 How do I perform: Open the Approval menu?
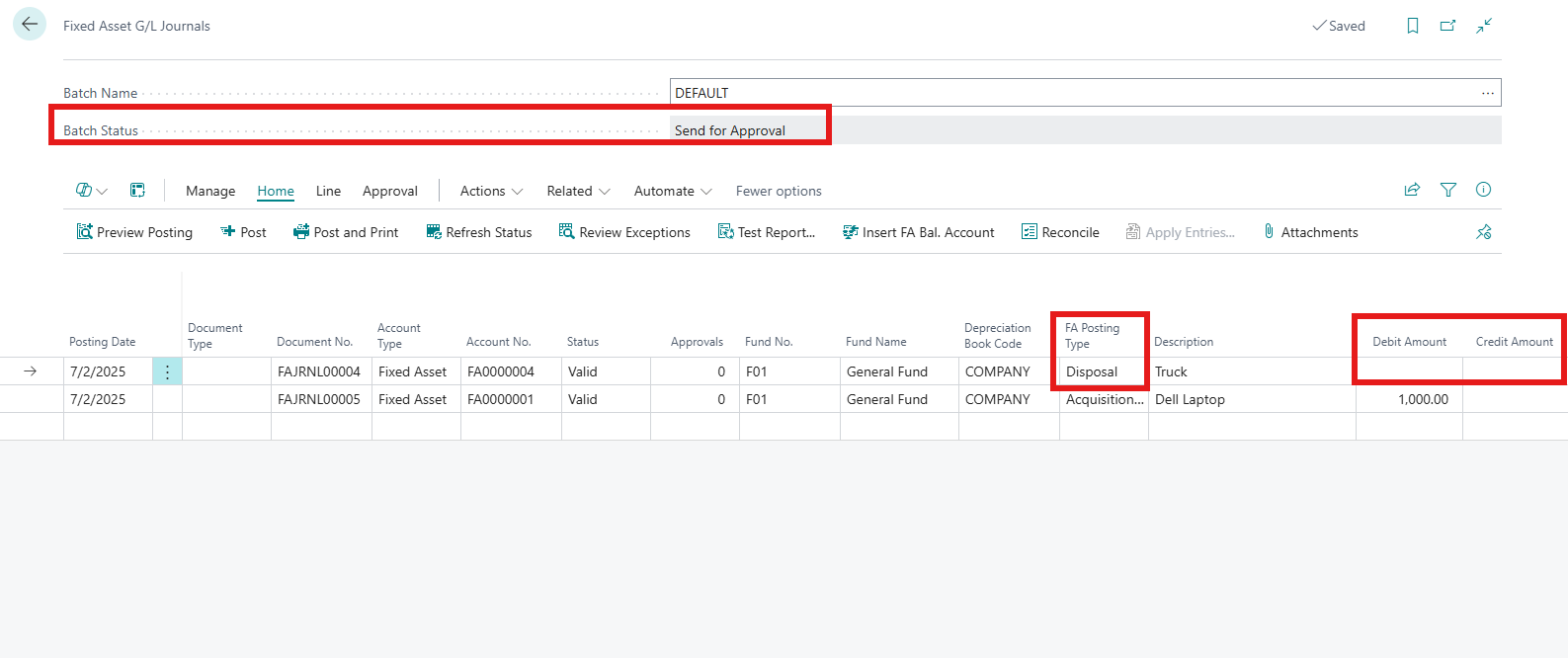pos(390,191)
